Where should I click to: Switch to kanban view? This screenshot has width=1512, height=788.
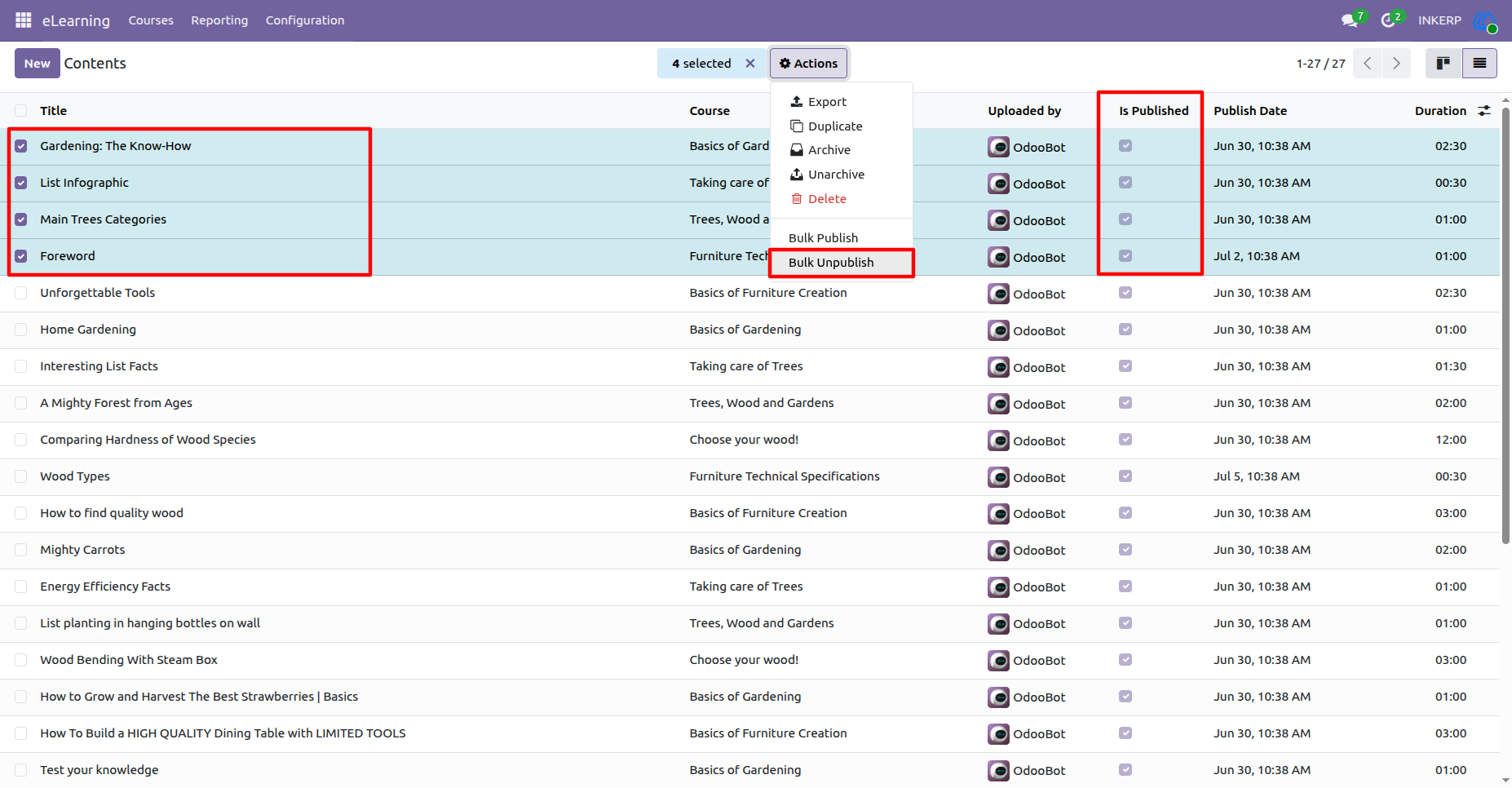coord(1443,64)
